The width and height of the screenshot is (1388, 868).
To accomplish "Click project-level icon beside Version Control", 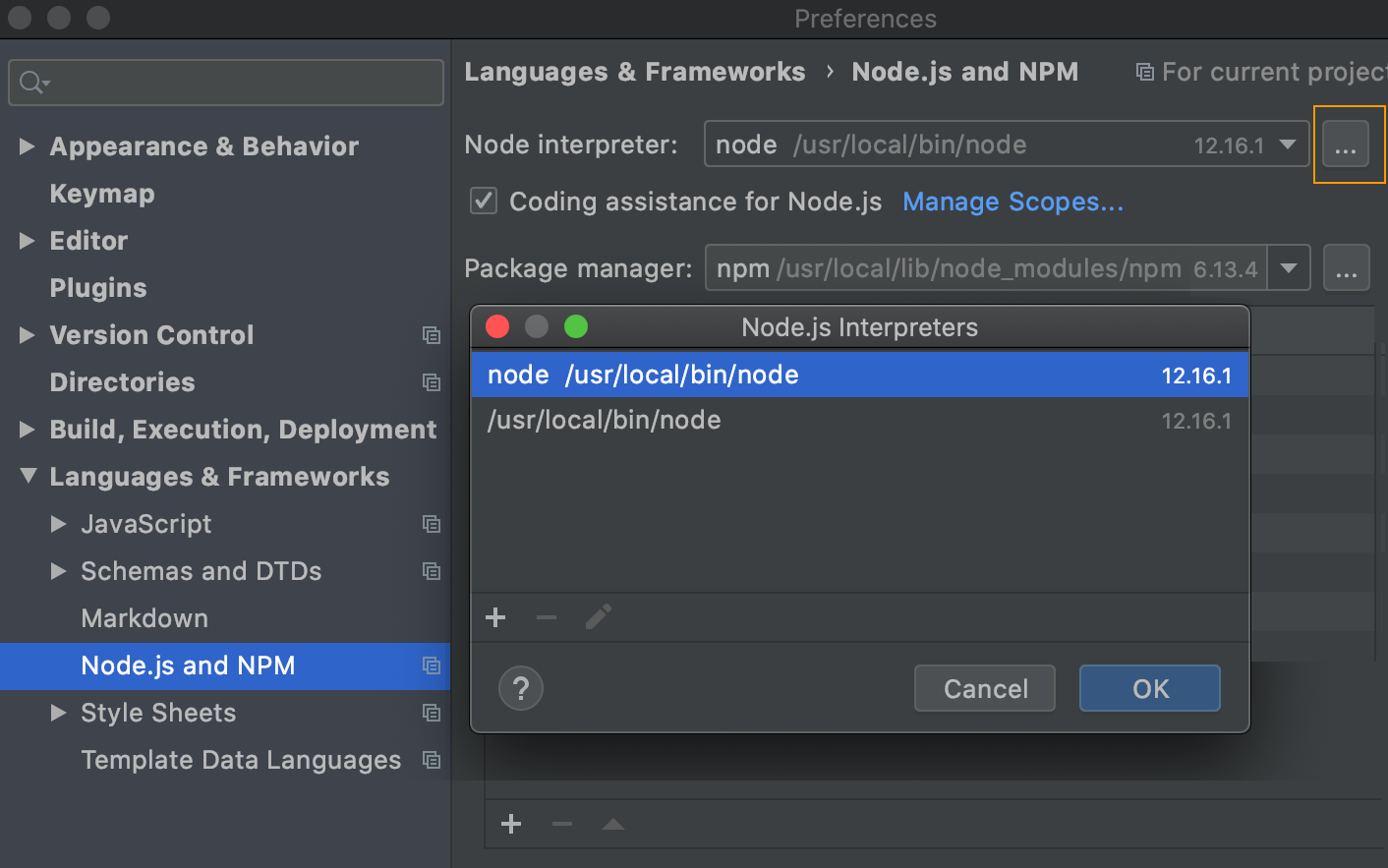I will point(431,335).
